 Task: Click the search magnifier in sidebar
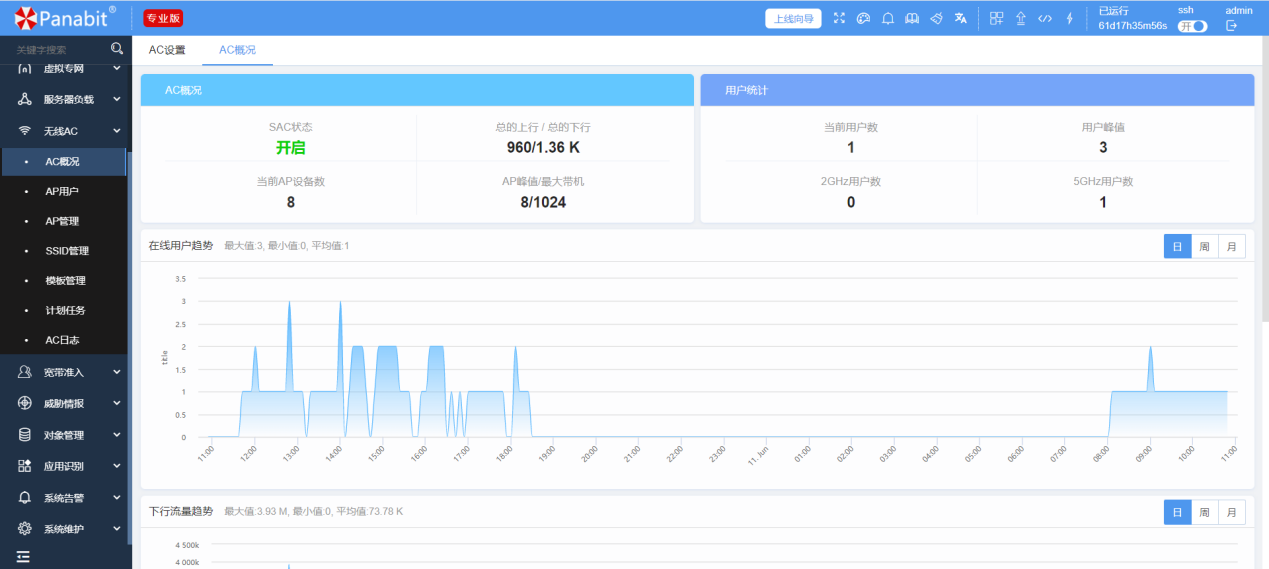(x=117, y=48)
